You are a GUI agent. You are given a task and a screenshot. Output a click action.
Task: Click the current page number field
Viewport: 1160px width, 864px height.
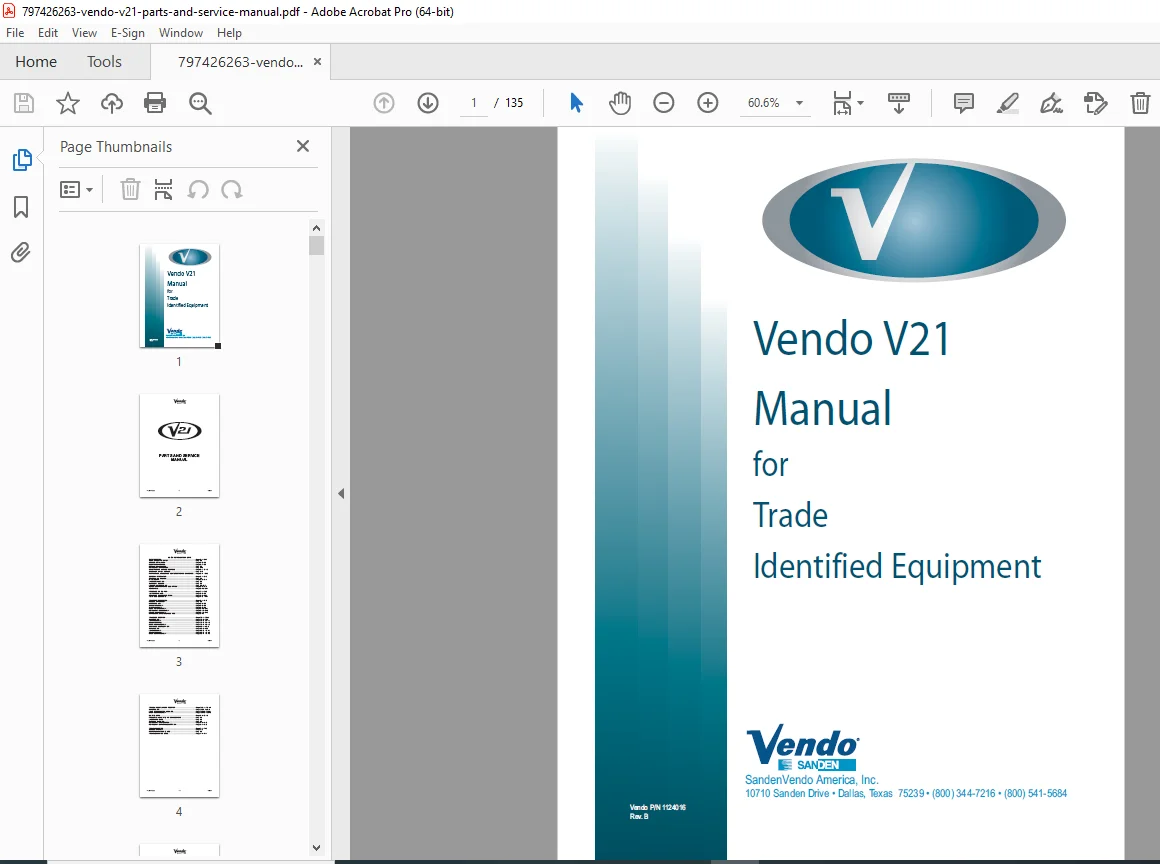(x=473, y=103)
